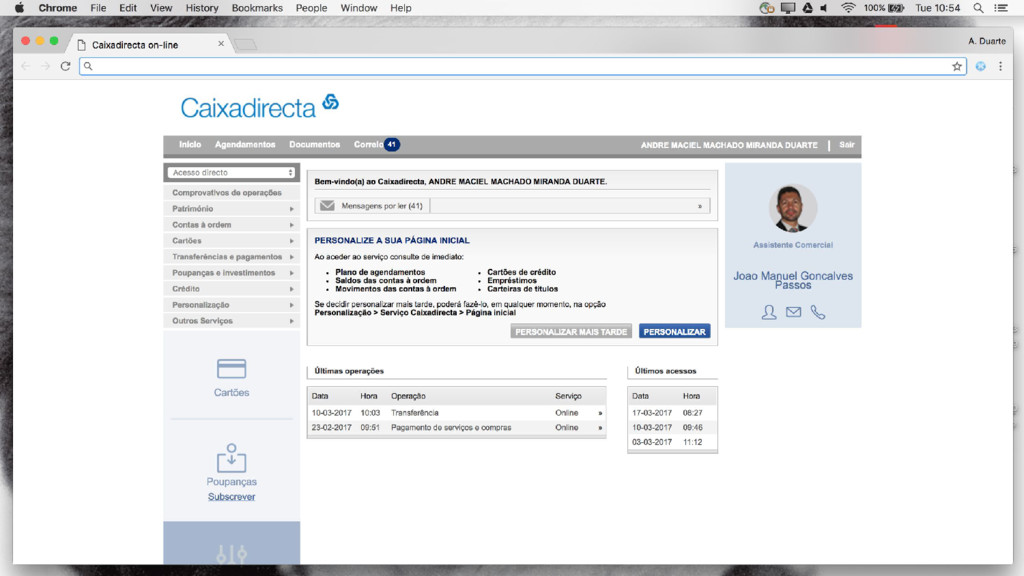Open the Apple menu
1024x576 pixels.
(20, 8)
